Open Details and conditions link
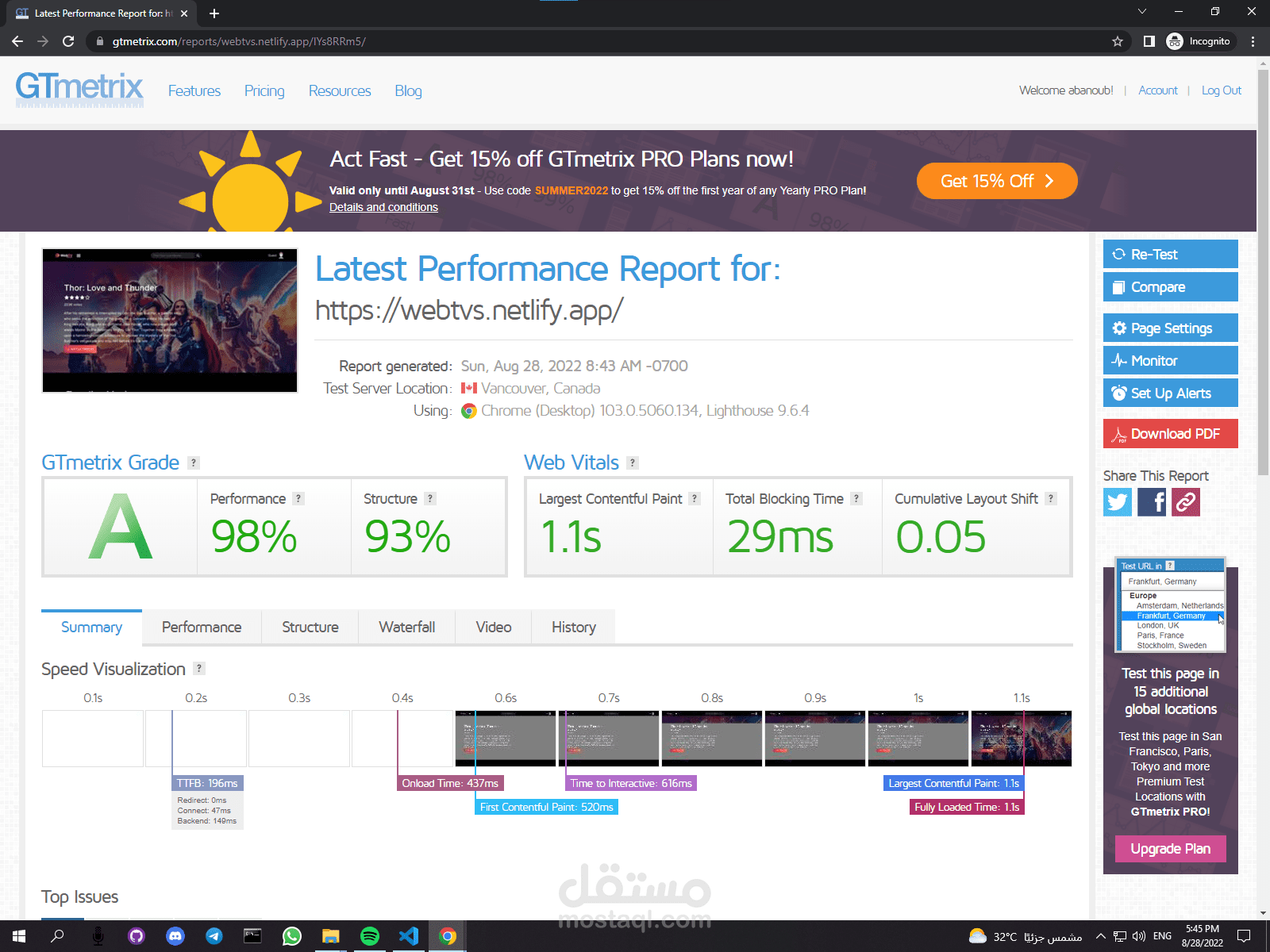This screenshot has width=1270, height=952. tap(383, 207)
